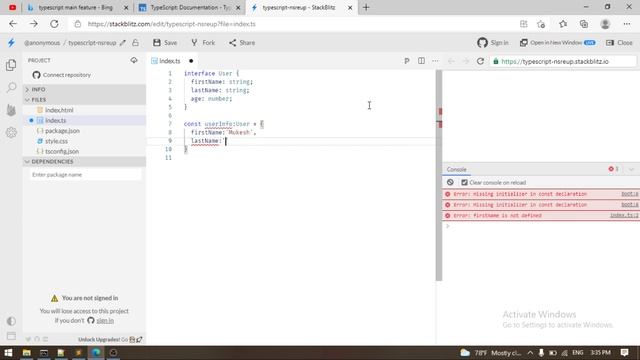640x360 pixels.
Task: Click browser refresh button
Action: [54, 24]
